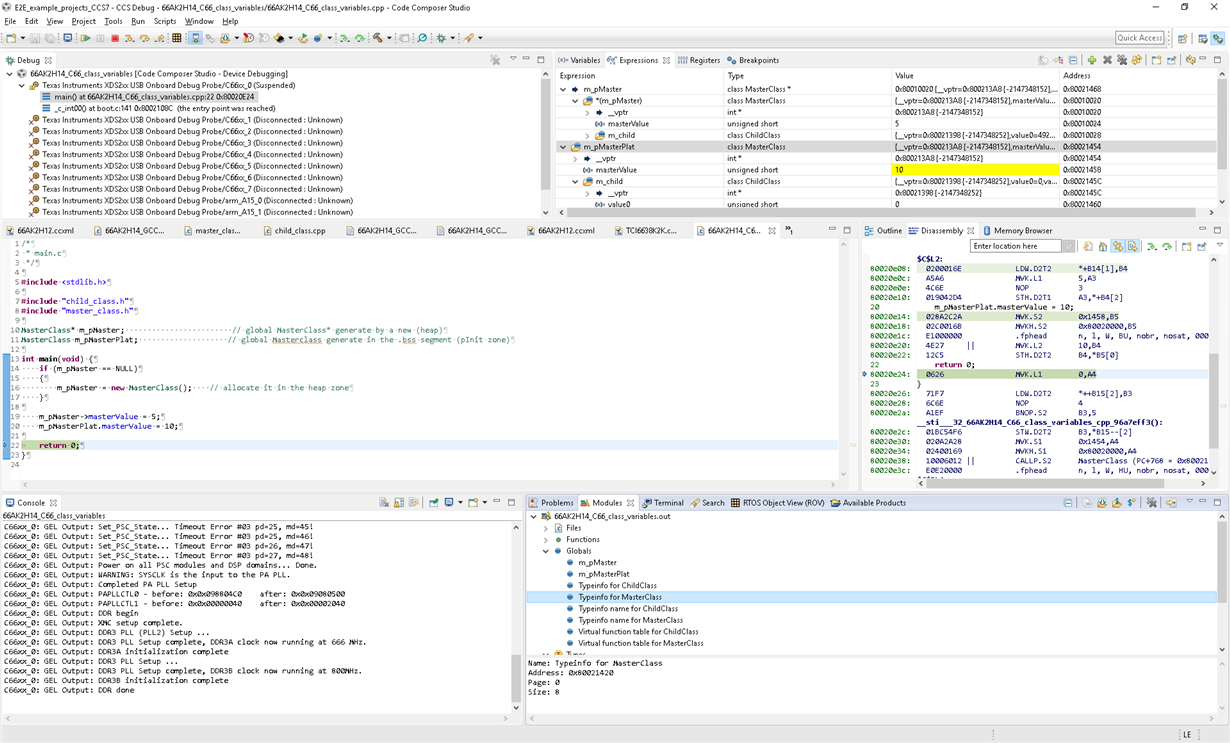Screen dimensions: 1230x743
Task: Click the Go to Home icon in Disassembly toolbar
Action: tap(1103, 246)
